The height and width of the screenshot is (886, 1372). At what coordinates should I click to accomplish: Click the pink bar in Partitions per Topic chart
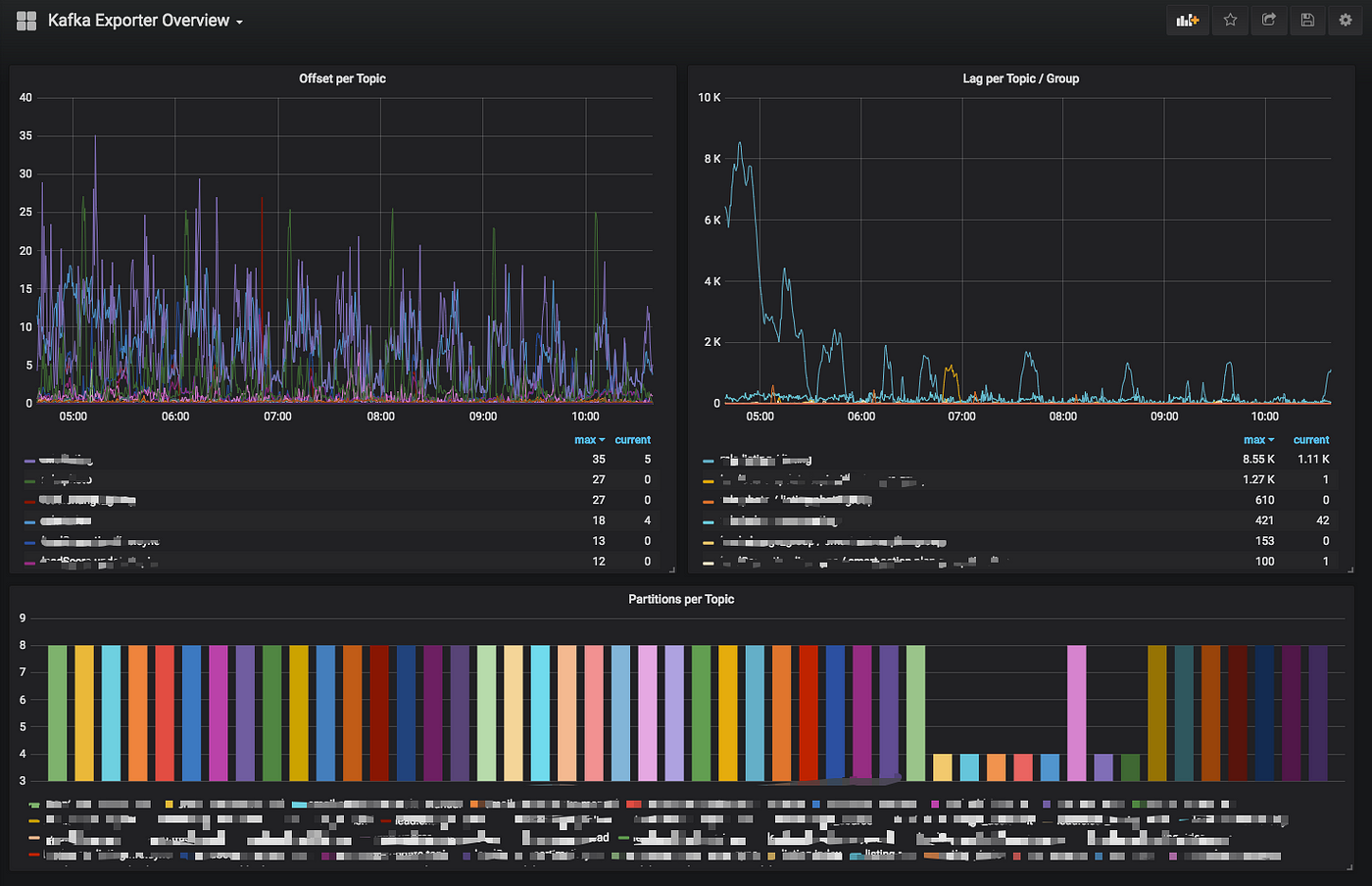click(1076, 713)
